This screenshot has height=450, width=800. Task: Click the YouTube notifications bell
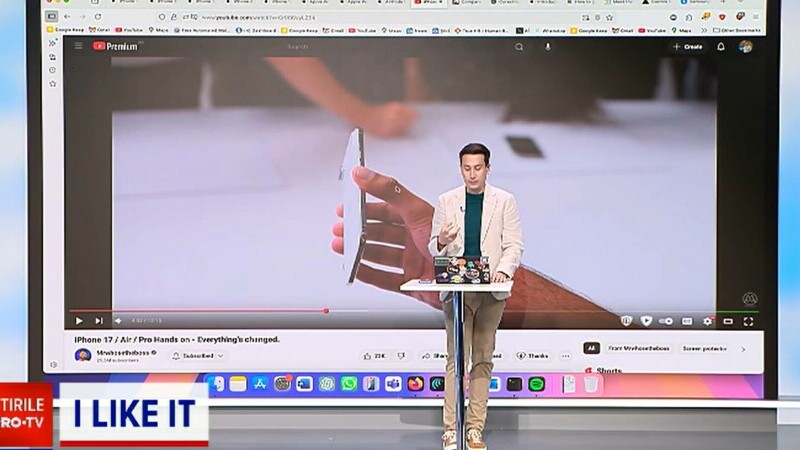(x=721, y=47)
